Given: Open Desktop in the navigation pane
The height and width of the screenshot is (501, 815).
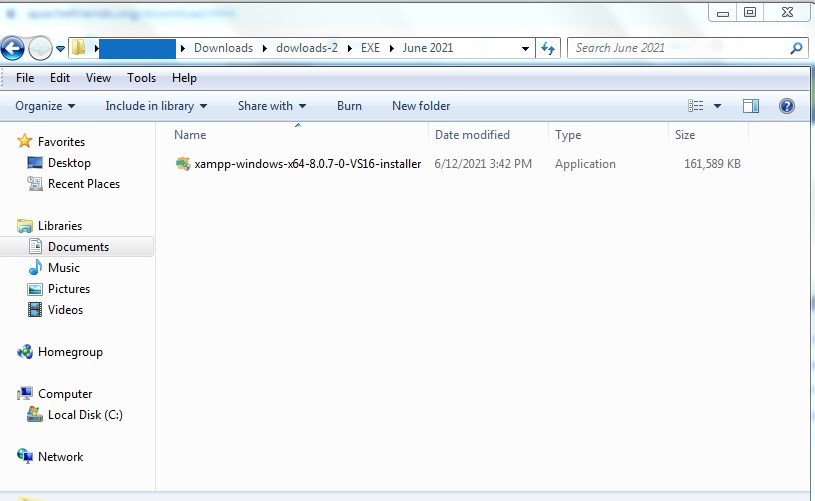Looking at the screenshot, I should 69,163.
